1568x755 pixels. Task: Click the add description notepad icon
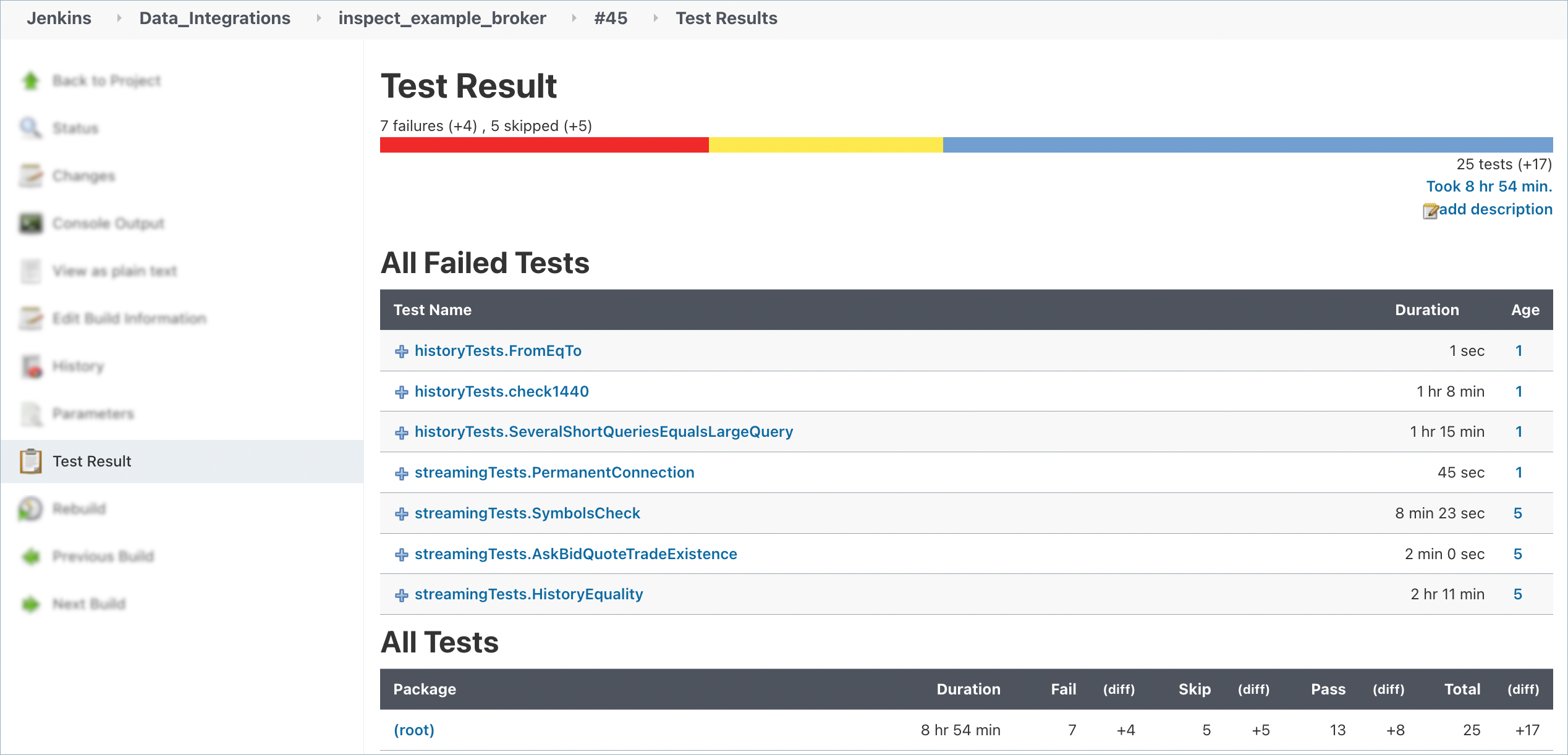coord(1430,211)
